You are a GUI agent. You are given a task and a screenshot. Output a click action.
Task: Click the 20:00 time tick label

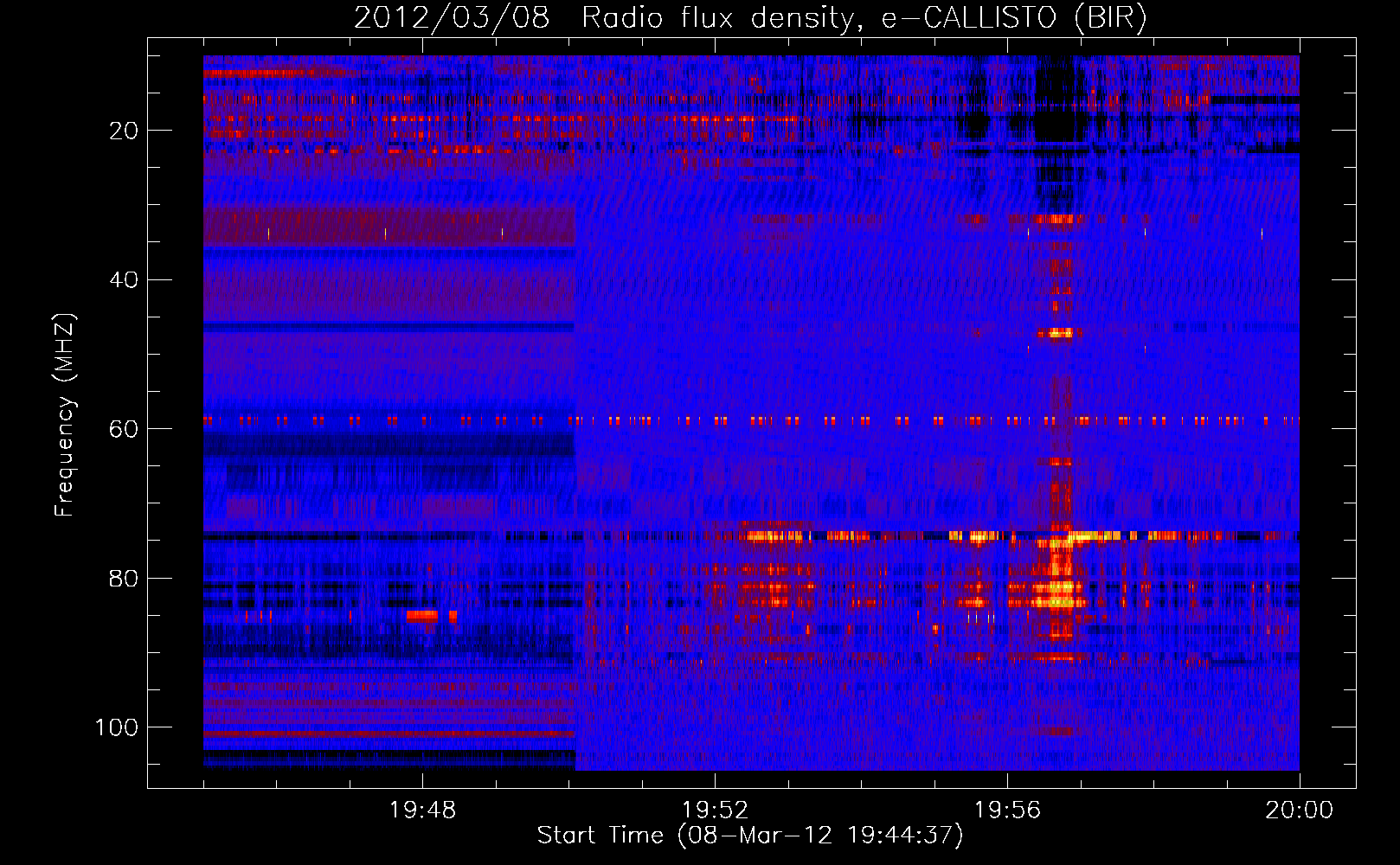coord(1300,811)
